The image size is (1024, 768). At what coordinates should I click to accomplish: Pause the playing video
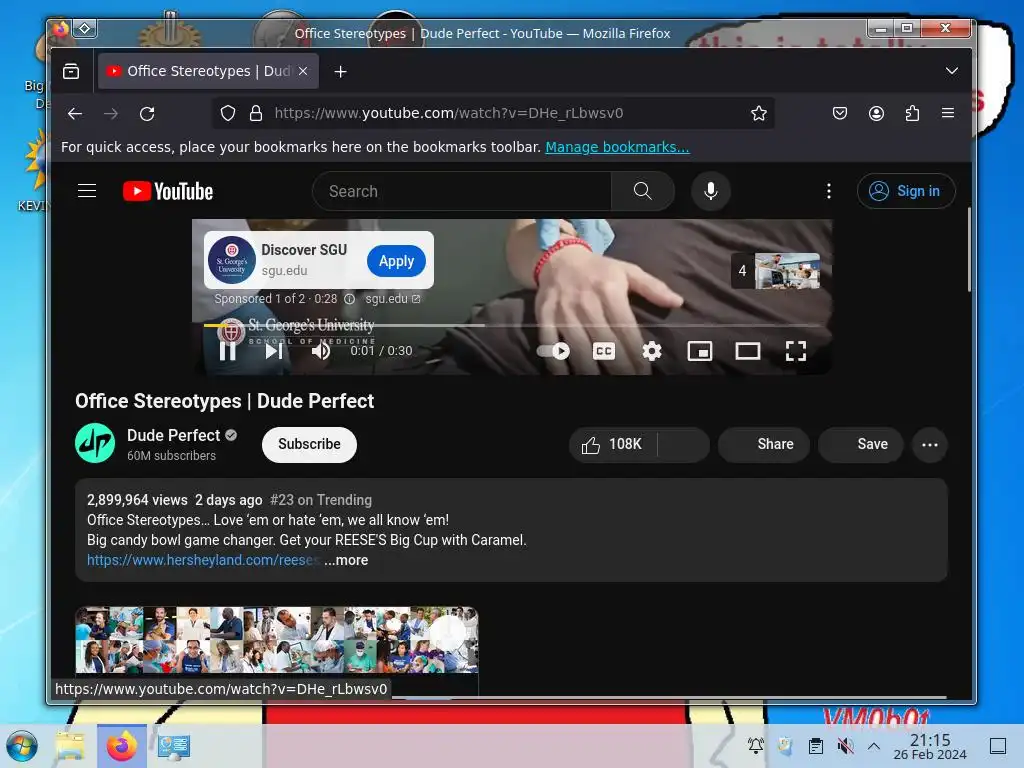(227, 351)
